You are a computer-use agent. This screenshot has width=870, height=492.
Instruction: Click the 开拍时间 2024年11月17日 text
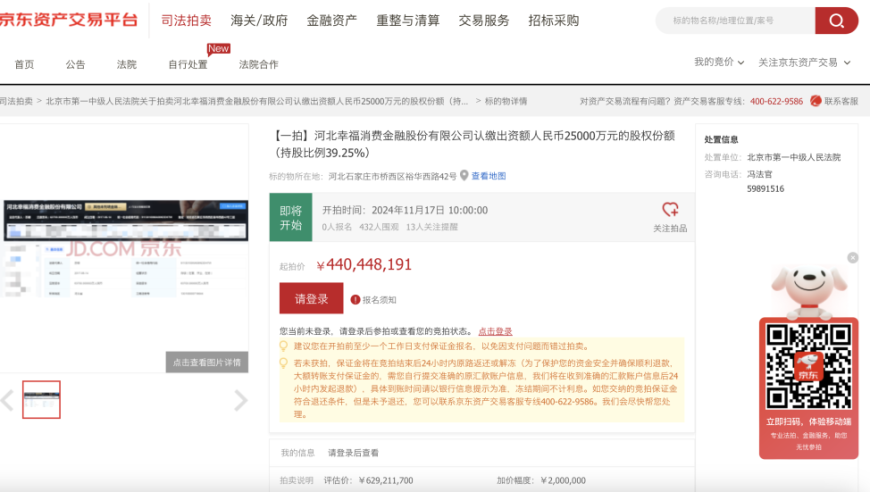click(x=405, y=210)
